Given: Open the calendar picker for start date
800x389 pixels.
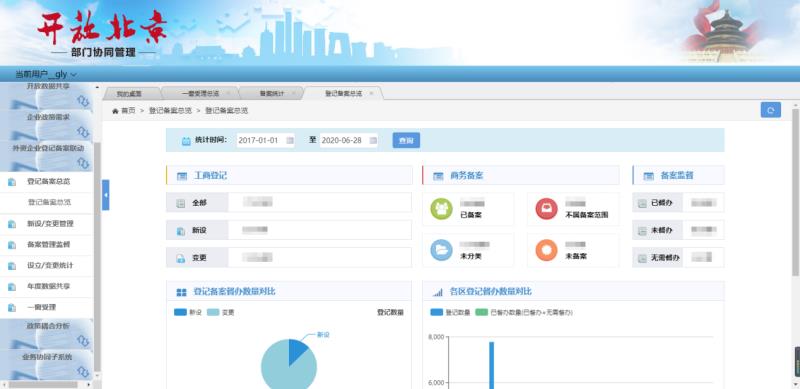Looking at the screenshot, I should 289,140.
